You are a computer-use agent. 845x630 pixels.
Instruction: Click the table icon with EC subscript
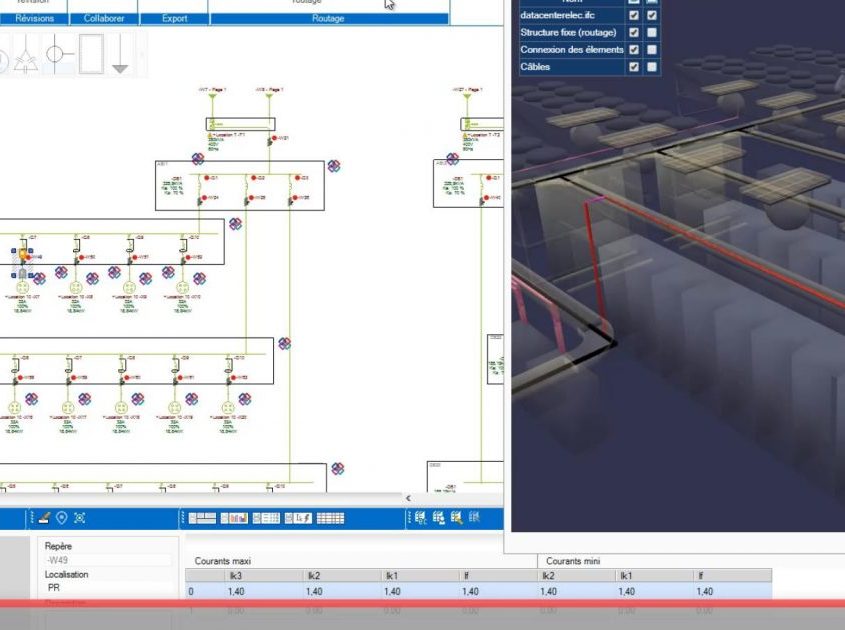420,518
